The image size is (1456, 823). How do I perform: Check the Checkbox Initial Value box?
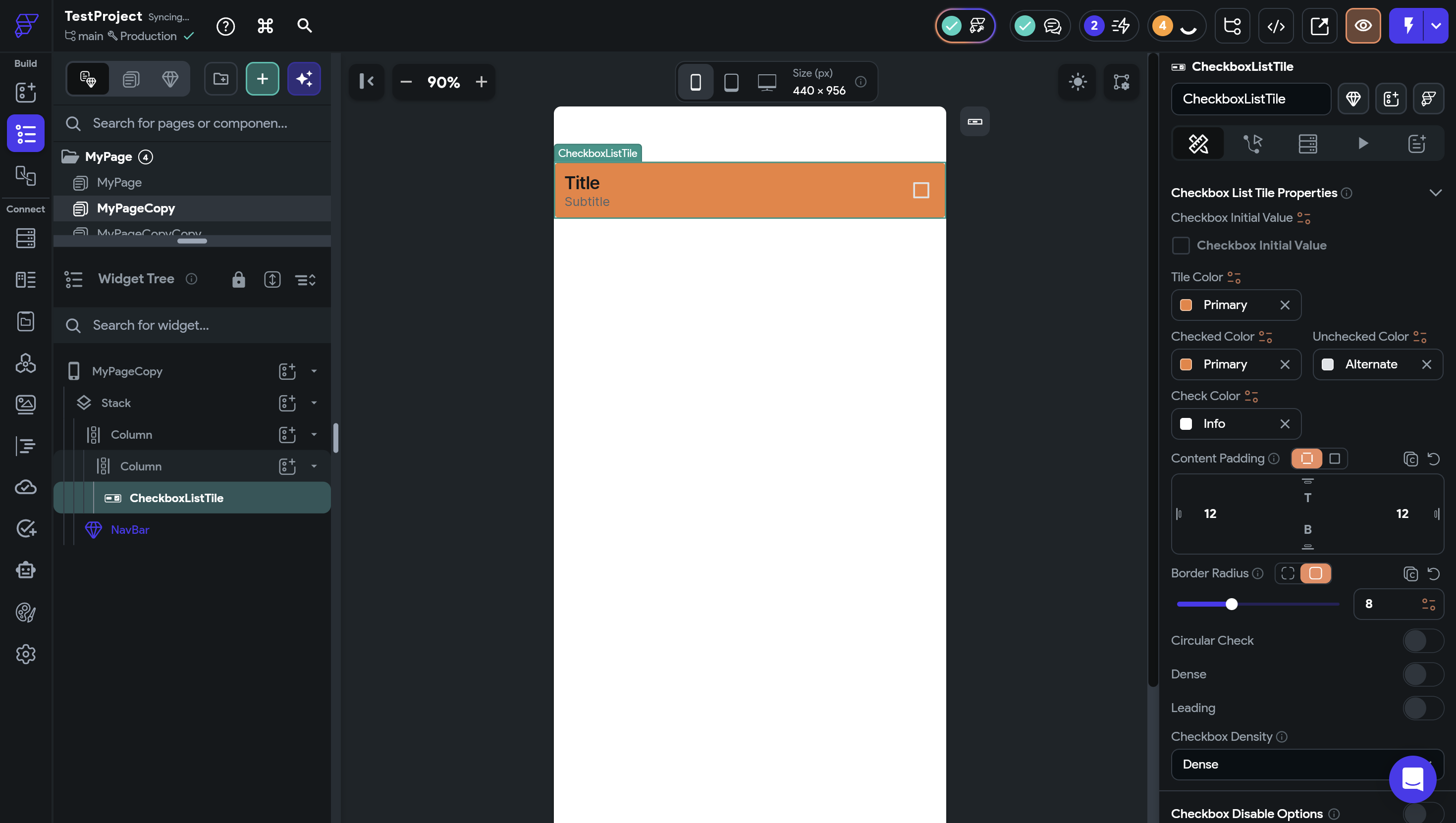(1181, 245)
